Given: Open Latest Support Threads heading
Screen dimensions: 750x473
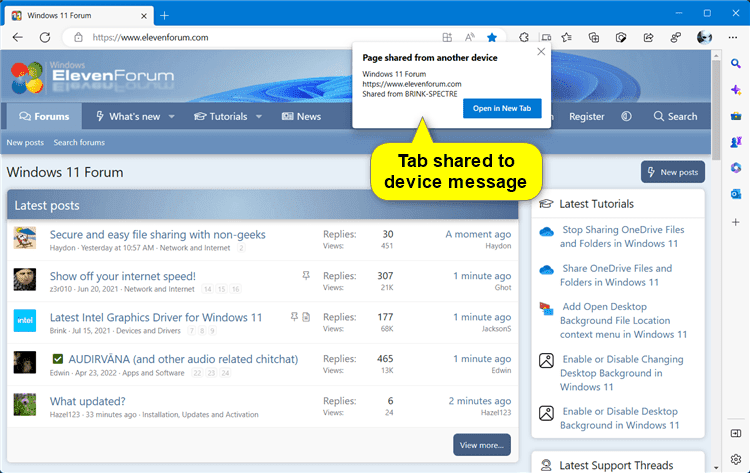Looking at the screenshot, I should click(616, 465).
